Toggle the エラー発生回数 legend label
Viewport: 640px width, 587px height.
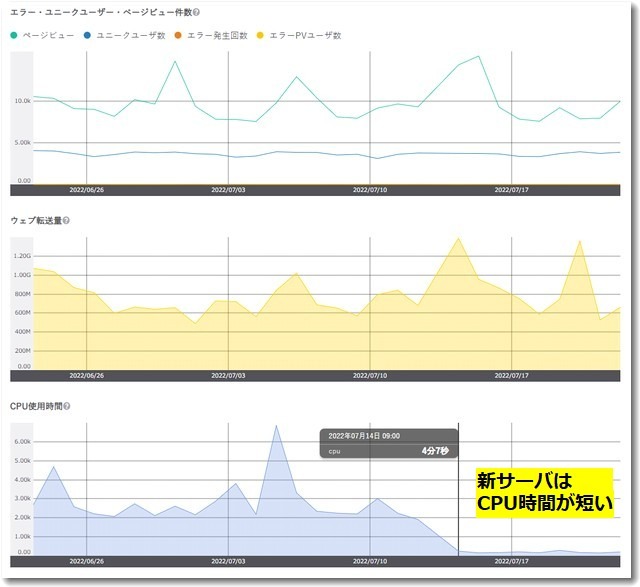[217, 35]
